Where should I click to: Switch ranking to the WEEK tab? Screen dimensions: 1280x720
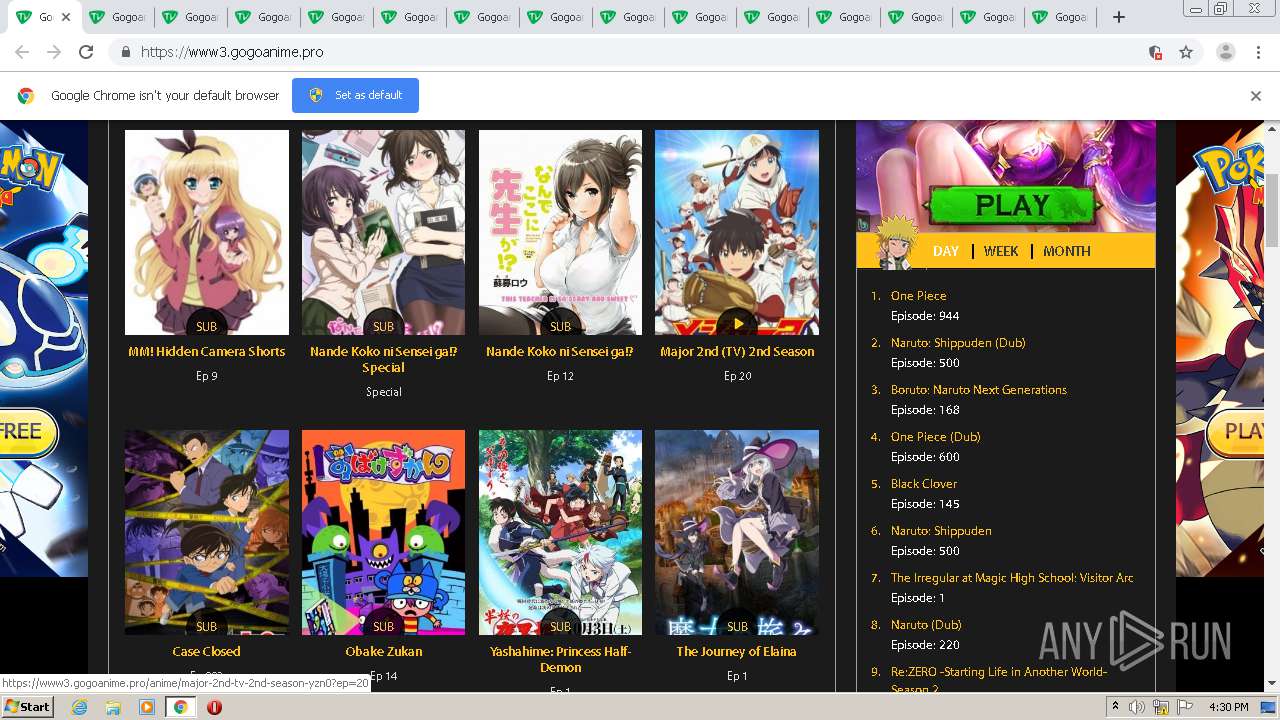click(x=1001, y=251)
